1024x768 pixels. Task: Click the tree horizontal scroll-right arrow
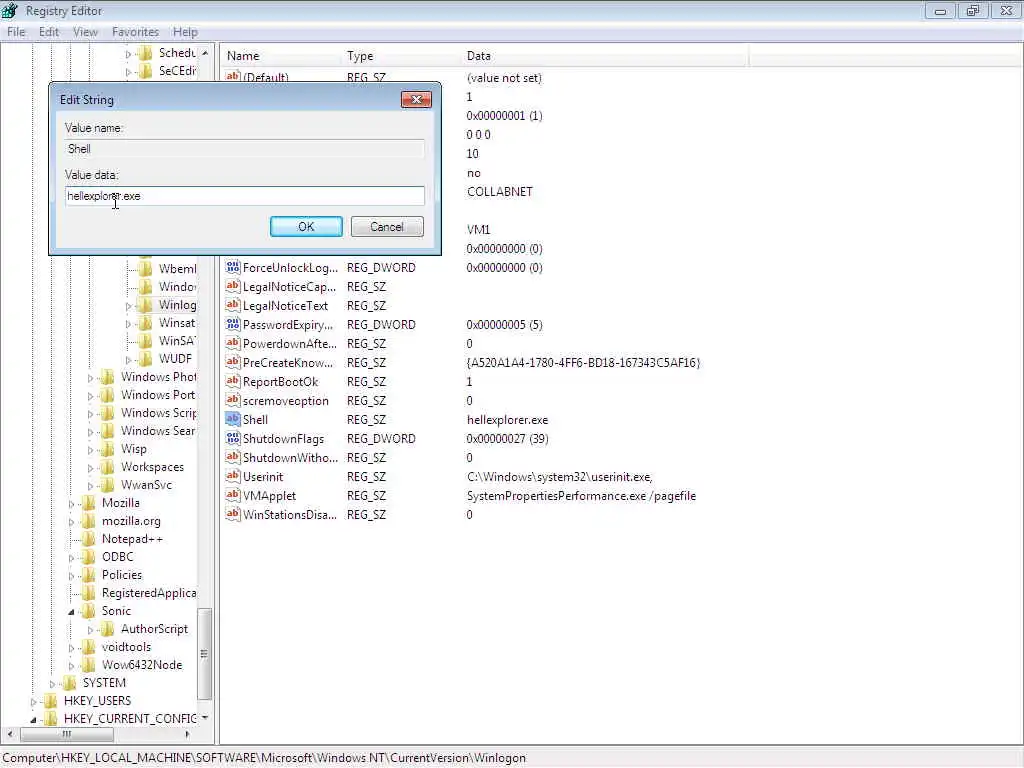pos(187,734)
